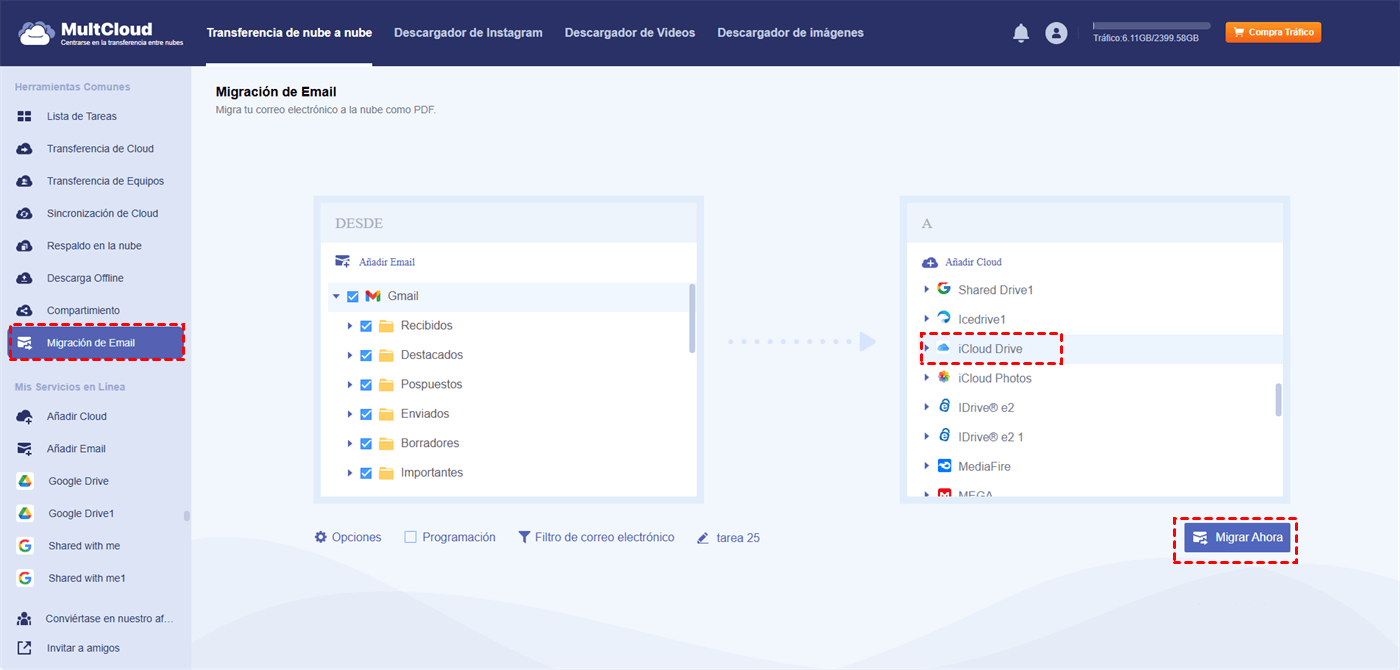Expand the IDrive® e2 node
Image resolution: width=1400 pixels, height=670 pixels.
click(x=927, y=407)
